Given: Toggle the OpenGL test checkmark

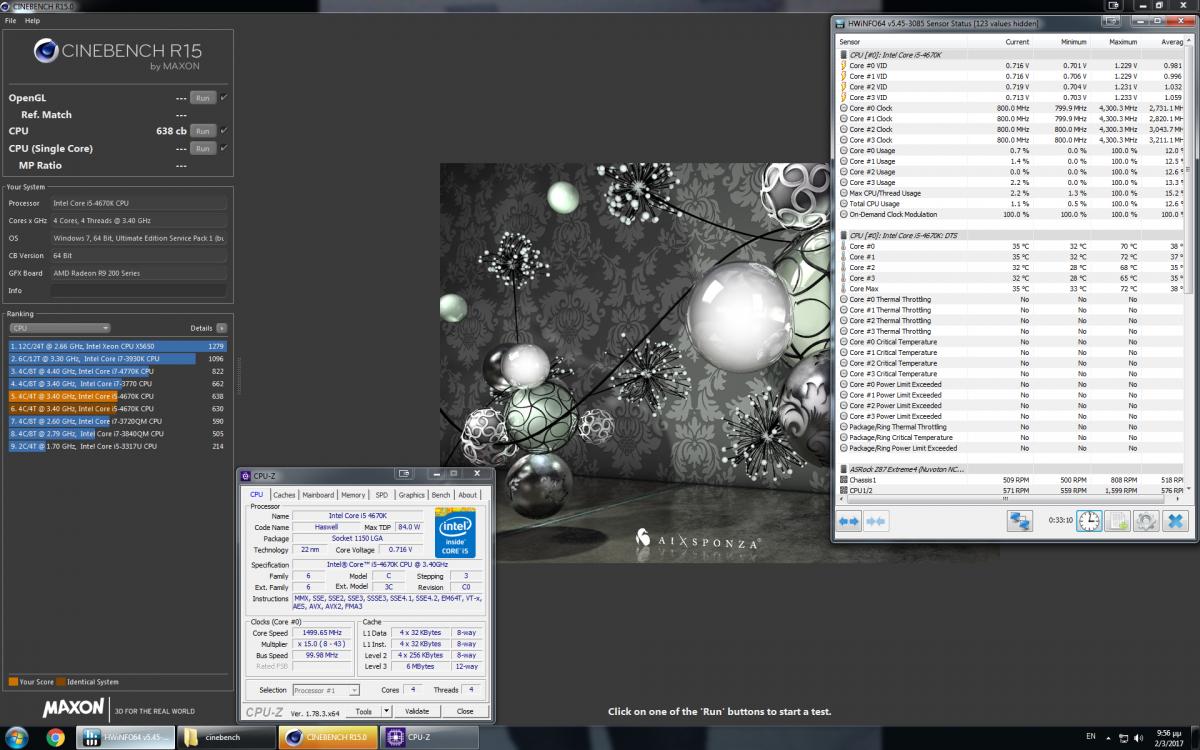Looking at the screenshot, I should coord(223,97).
